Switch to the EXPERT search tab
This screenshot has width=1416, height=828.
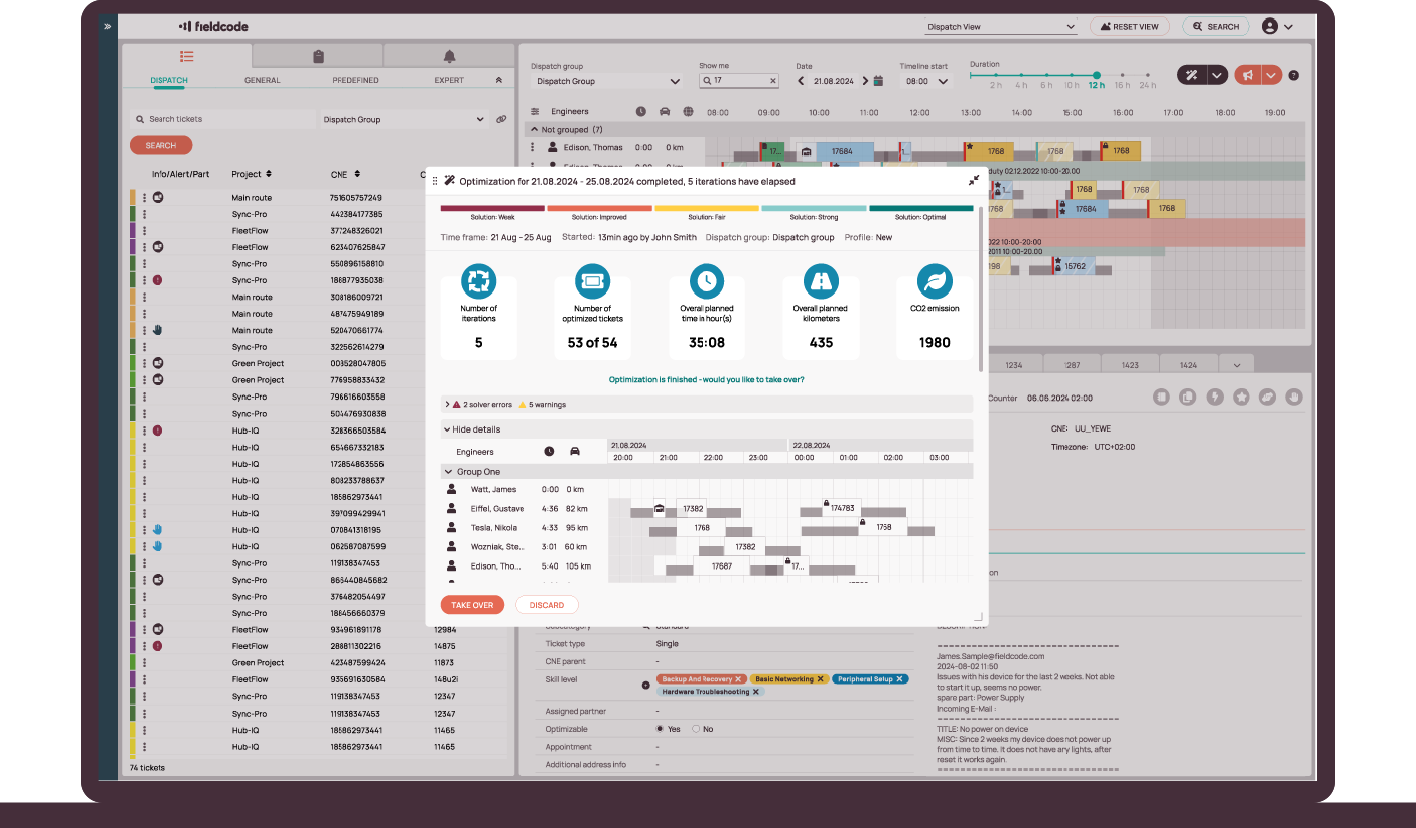[449, 80]
